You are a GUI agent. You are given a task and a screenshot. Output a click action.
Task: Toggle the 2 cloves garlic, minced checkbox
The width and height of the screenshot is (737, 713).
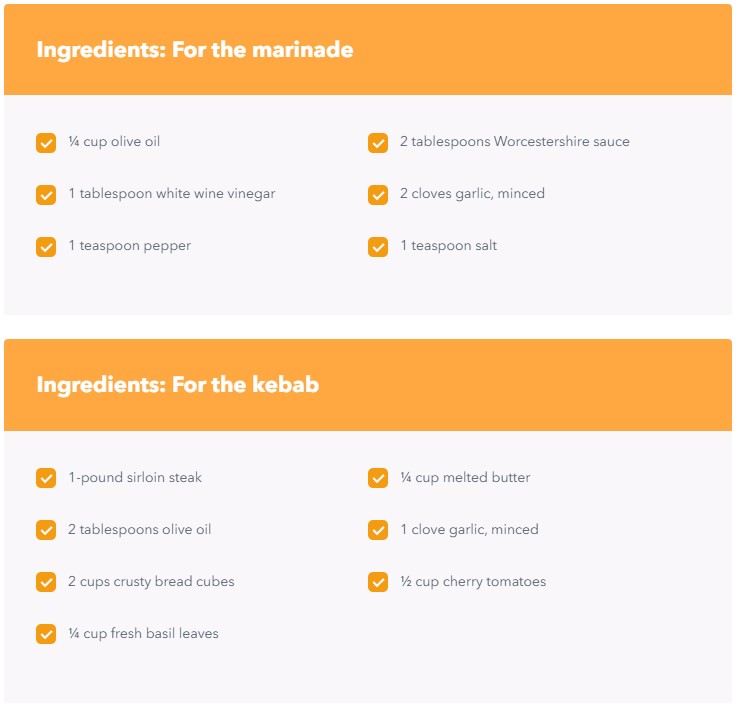[x=378, y=195]
